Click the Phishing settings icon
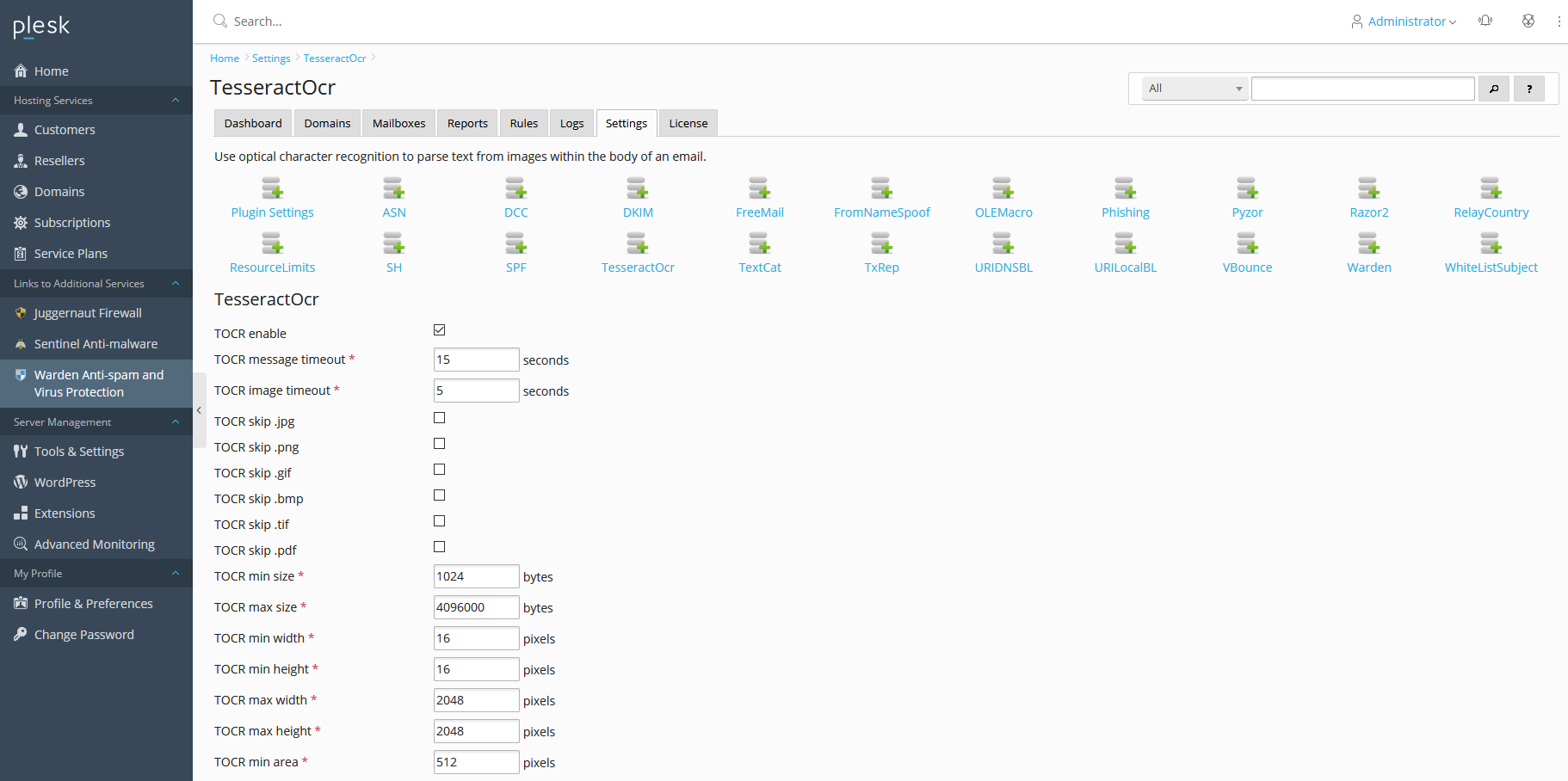The image size is (1568, 781). coord(1125,188)
